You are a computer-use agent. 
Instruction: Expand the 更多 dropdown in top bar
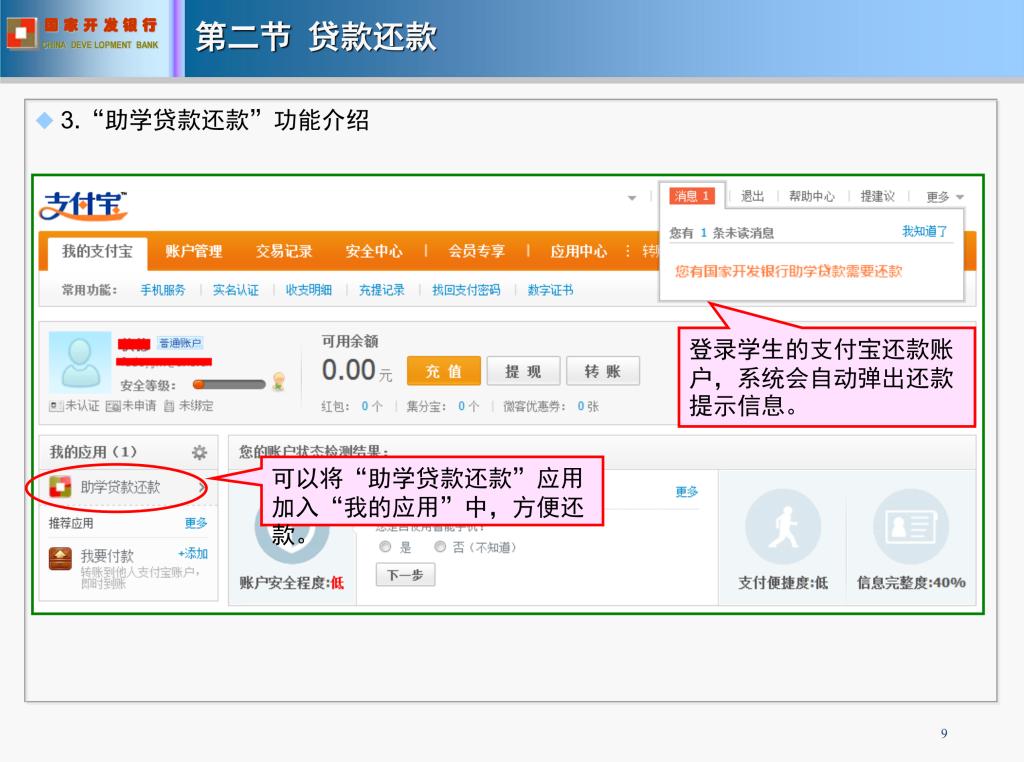click(x=945, y=197)
